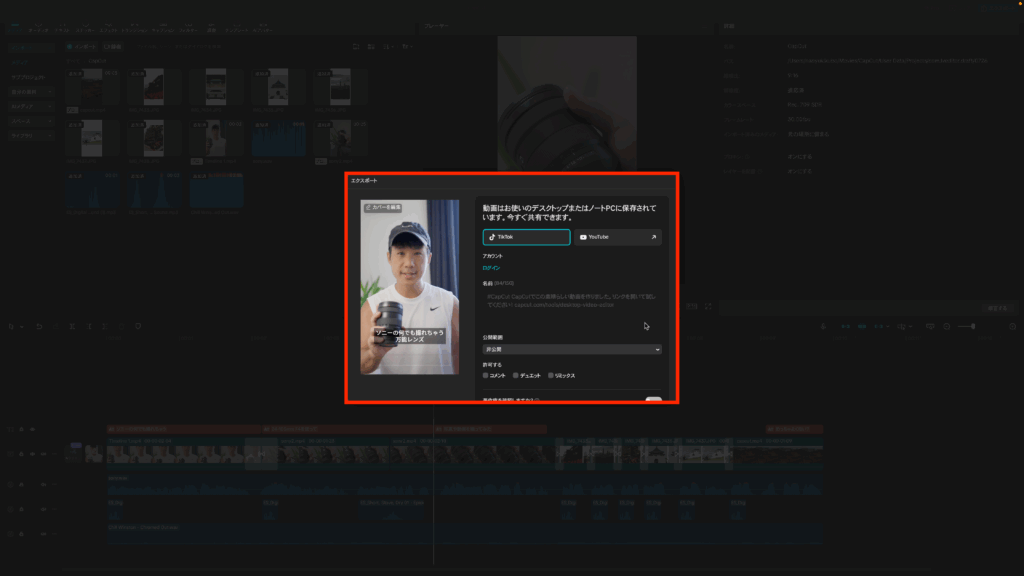Open the エフェクト tab in the top toolbar
Viewport: 1024px width, 576px height.
click(x=108, y=27)
